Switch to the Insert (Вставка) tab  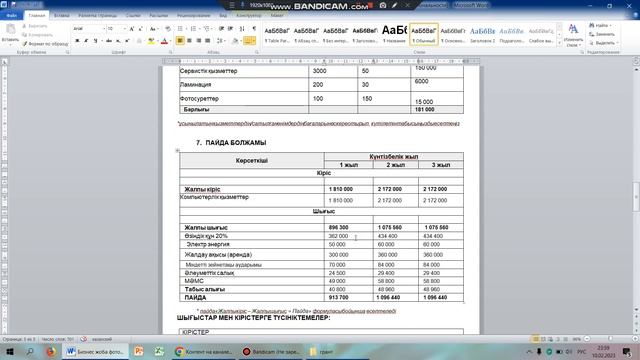[62, 16]
